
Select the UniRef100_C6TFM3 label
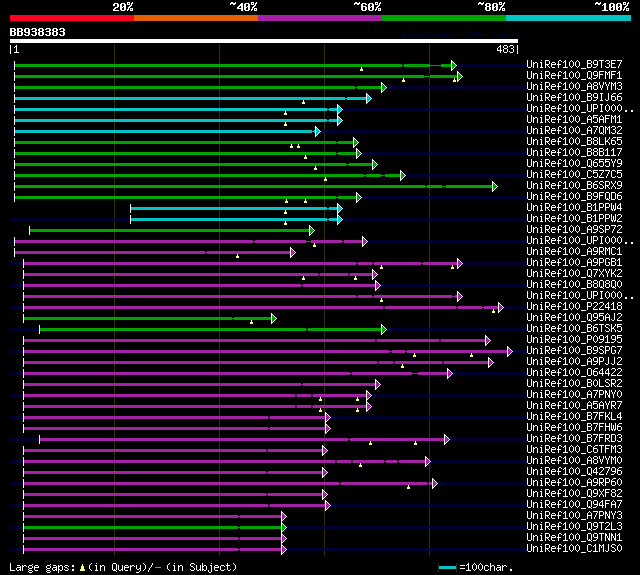[574, 450]
